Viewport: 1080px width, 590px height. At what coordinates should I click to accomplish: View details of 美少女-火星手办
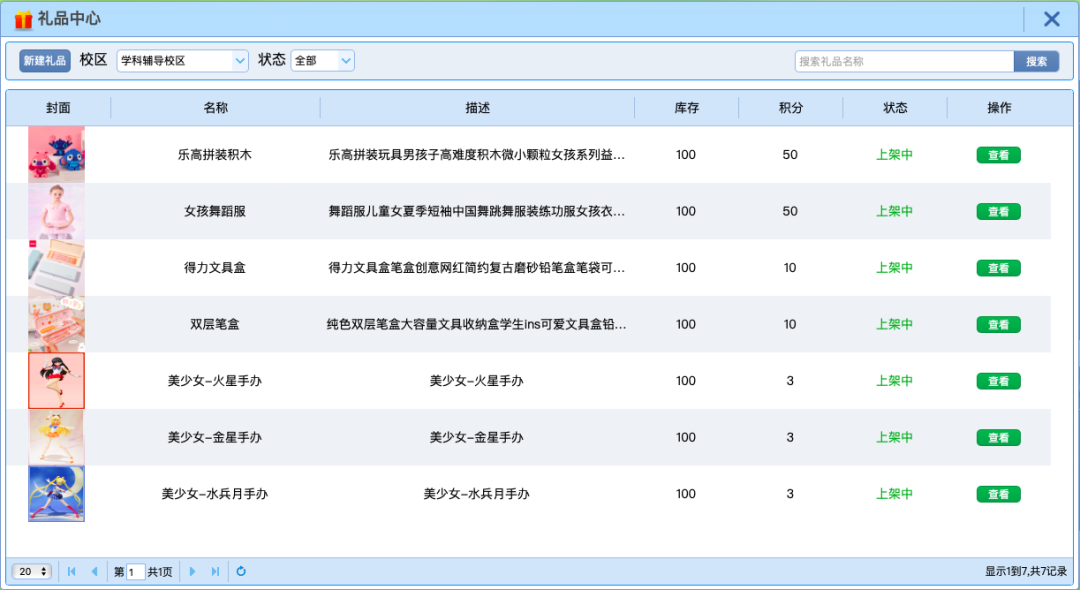(x=999, y=381)
